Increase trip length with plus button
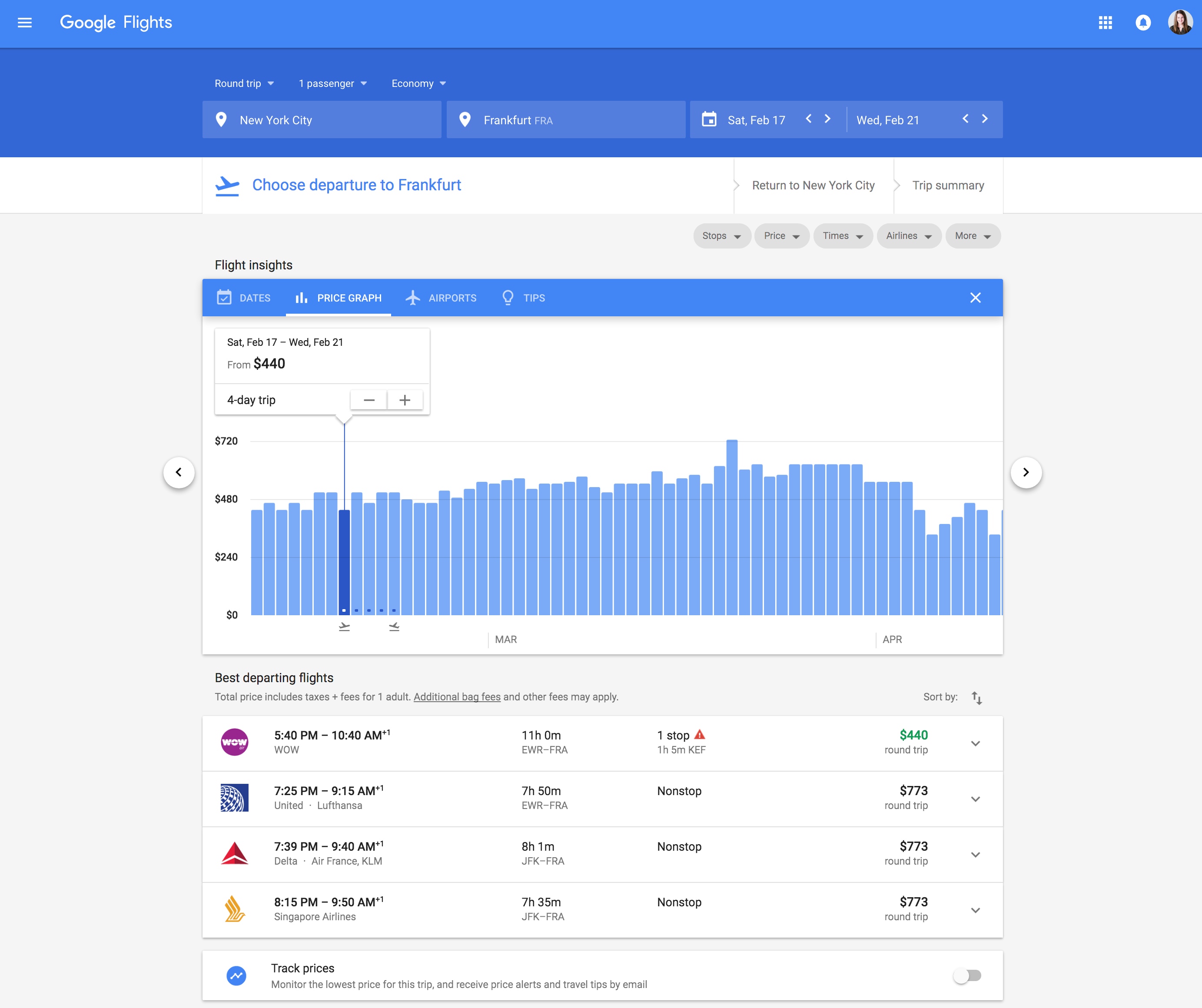Screen dimensions: 1202x1008 (x=405, y=400)
